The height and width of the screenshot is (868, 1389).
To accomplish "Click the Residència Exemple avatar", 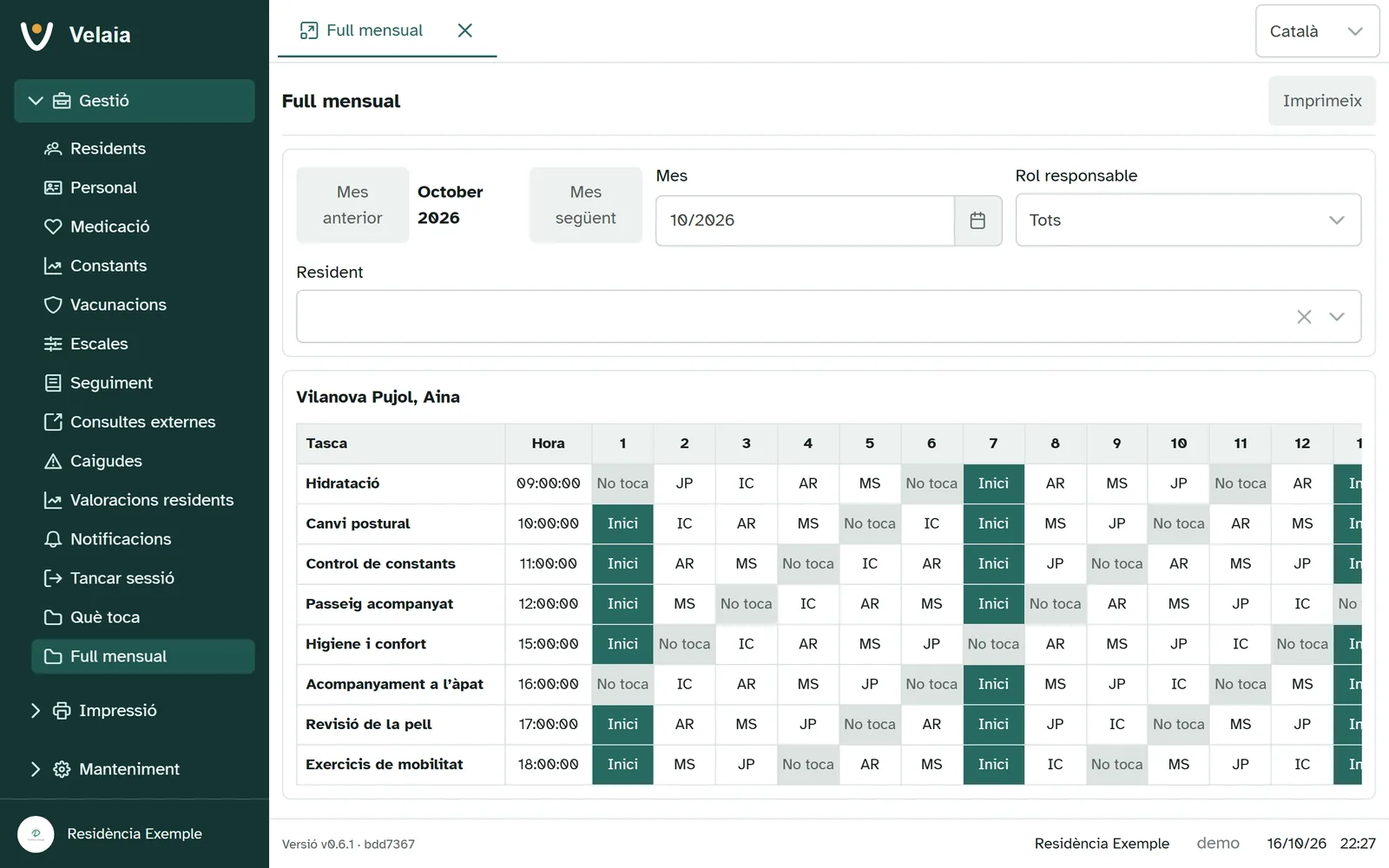I will pos(36,834).
